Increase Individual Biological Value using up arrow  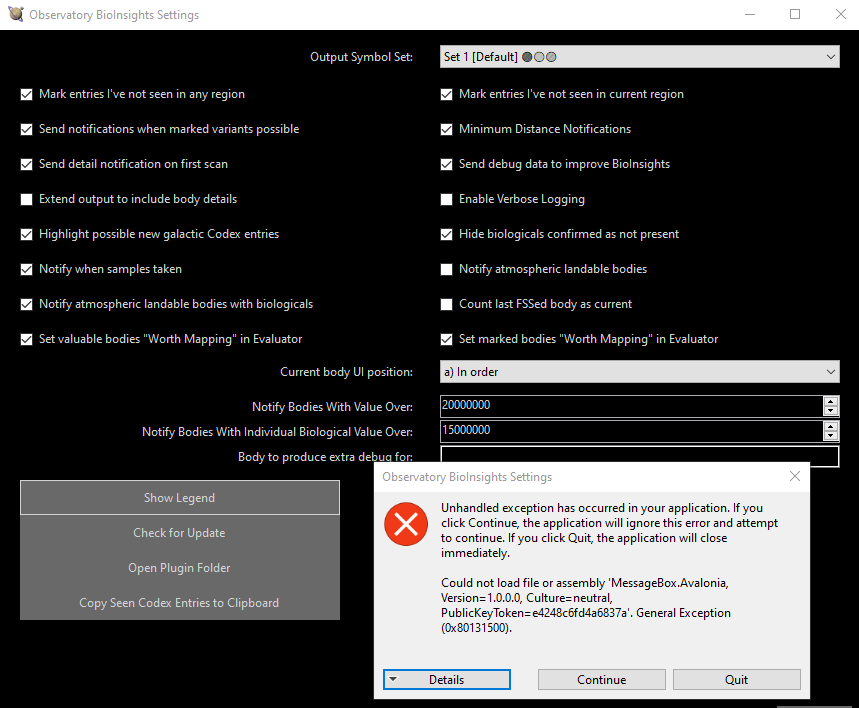click(x=831, y=426)
